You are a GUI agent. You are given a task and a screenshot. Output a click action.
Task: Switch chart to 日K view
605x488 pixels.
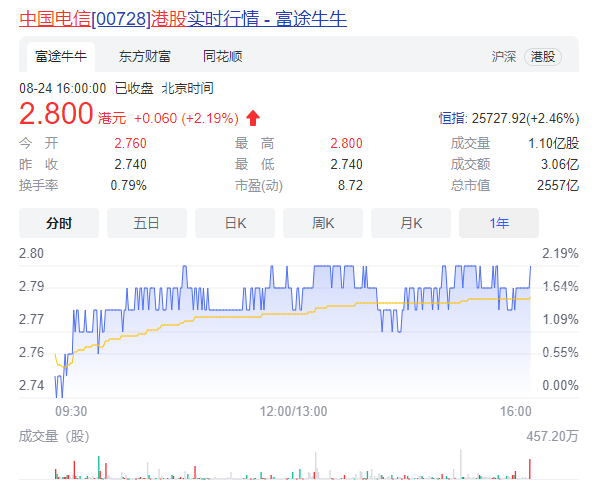pyautogui.click(x=235, y=223)
